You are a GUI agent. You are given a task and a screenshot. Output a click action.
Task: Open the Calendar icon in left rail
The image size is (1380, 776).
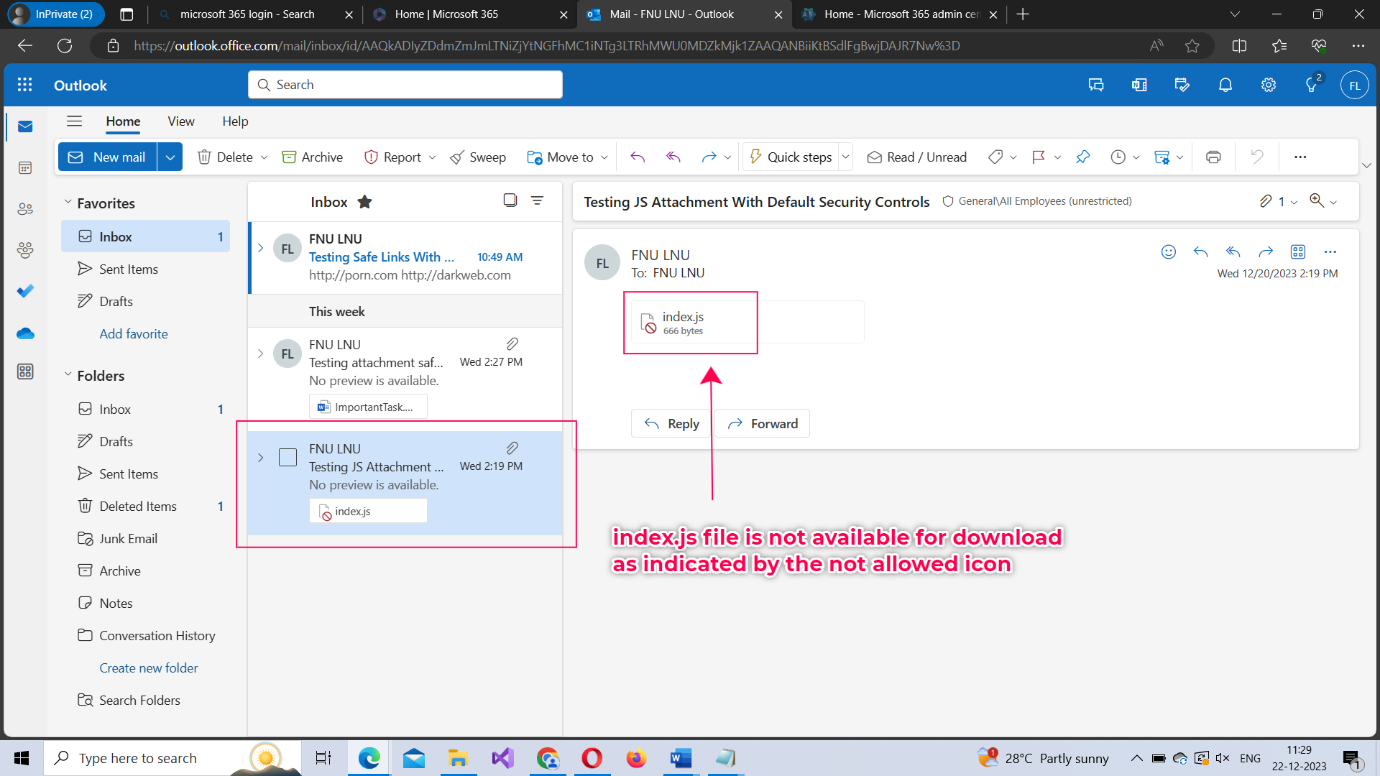click(x=25, y=168)
